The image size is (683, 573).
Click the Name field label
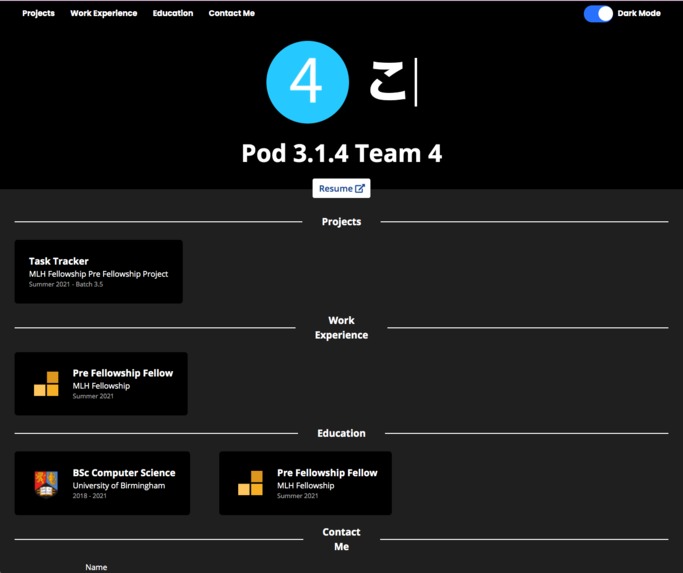pos(96,567)
